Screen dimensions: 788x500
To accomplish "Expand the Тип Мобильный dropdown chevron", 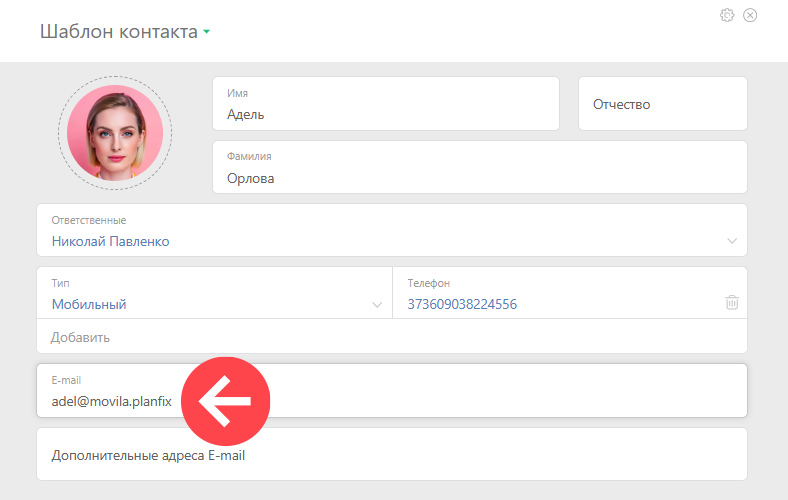I will click(x=377, y=305).
